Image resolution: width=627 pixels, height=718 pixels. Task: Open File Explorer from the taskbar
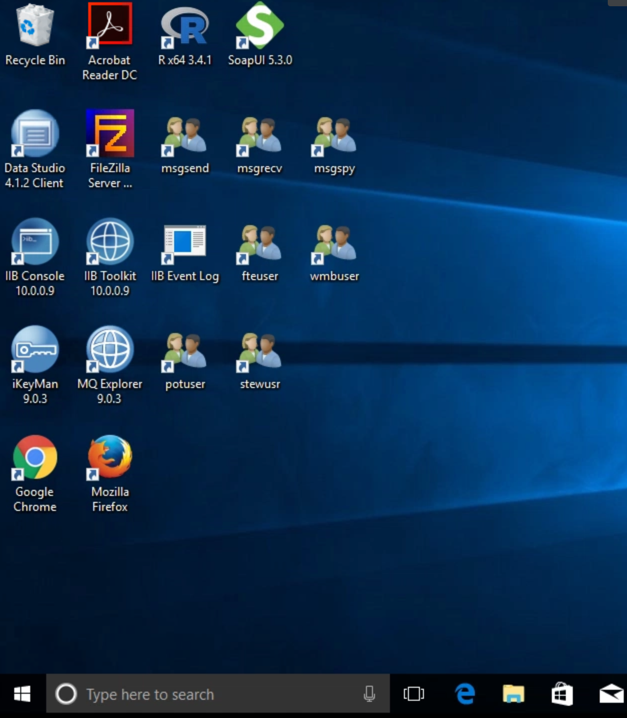click(x=513, y=695)
